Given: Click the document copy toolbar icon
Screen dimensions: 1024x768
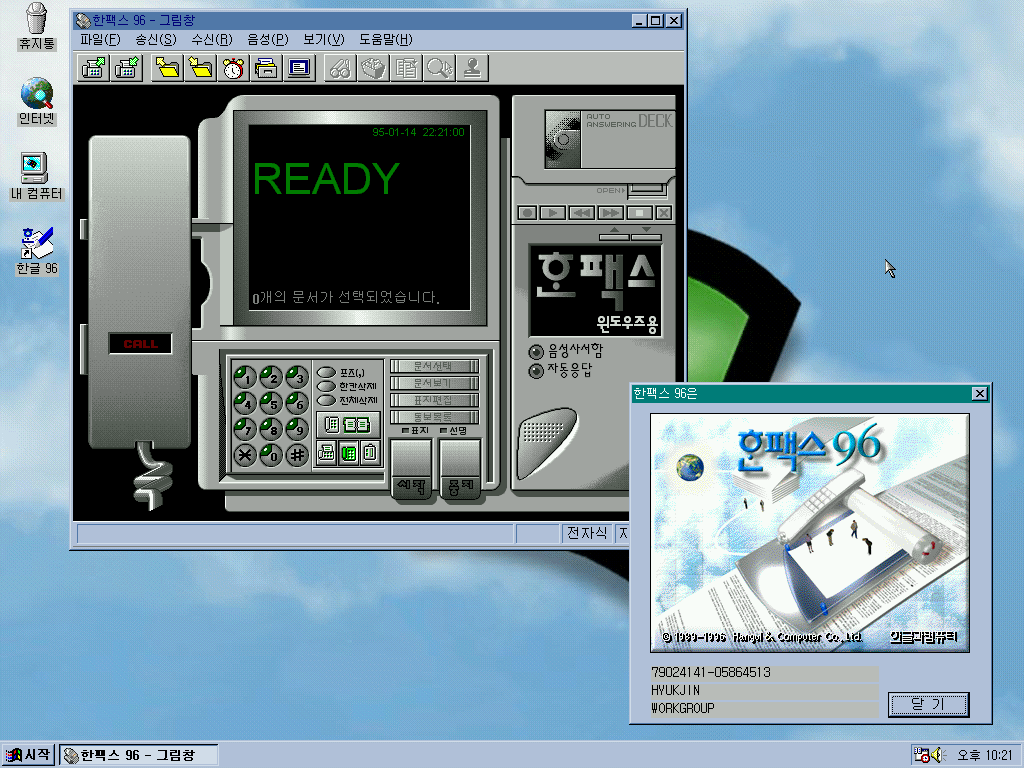Looking at the screenshot, I should (x=407, y=68).
